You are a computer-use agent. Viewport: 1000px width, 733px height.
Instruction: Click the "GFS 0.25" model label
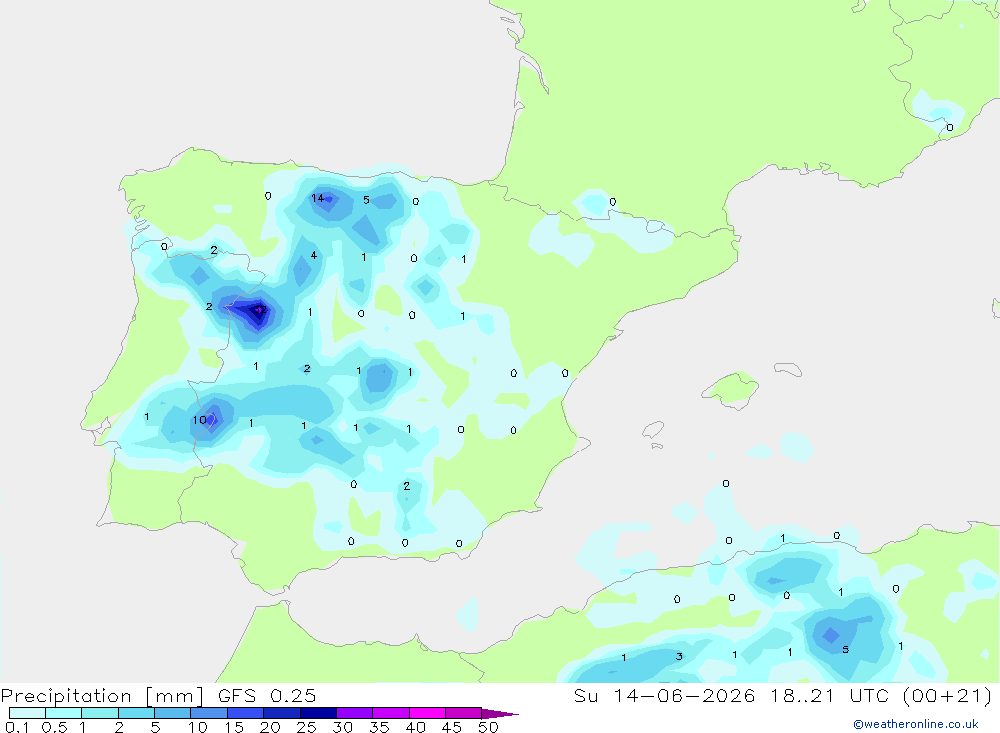coord(267,696)
